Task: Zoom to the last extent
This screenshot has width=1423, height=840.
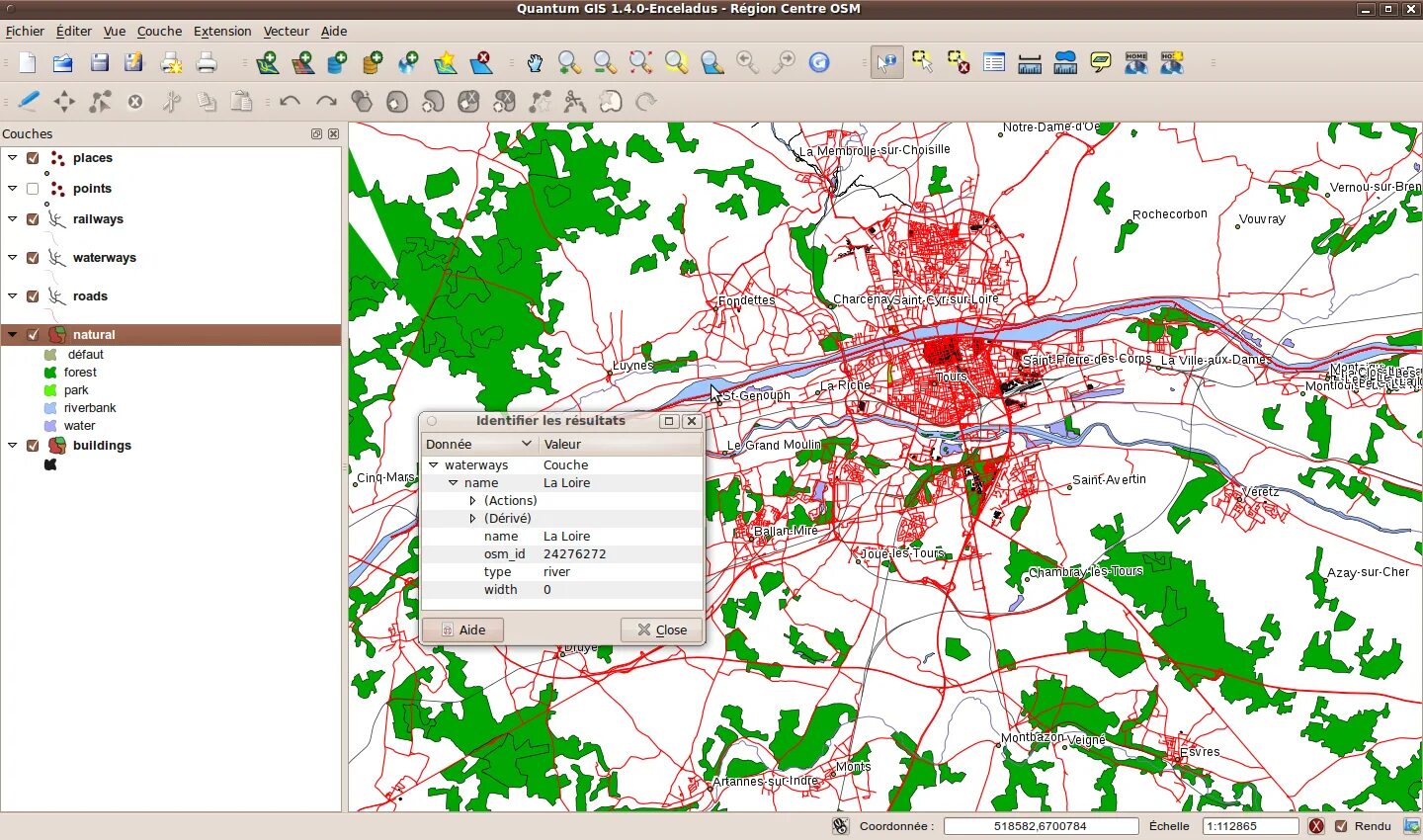Action: tap(748, 63)
